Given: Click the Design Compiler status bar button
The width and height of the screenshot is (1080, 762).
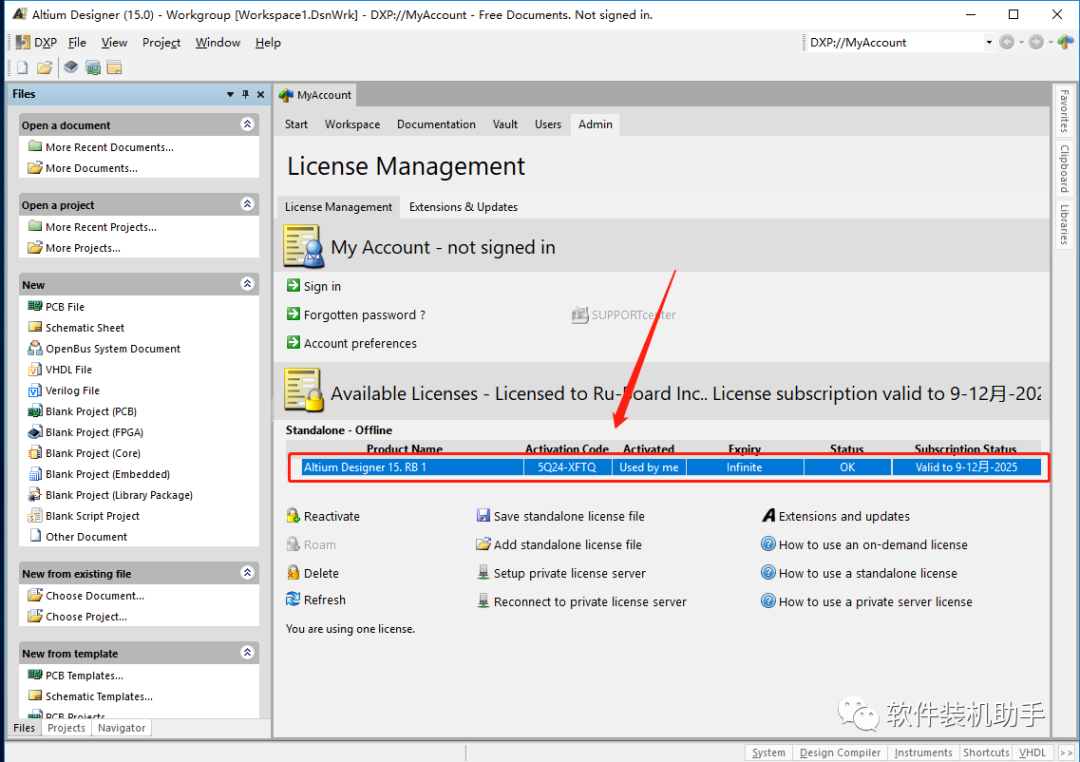Looking at the screenshot, I should (x=840, y=752).
